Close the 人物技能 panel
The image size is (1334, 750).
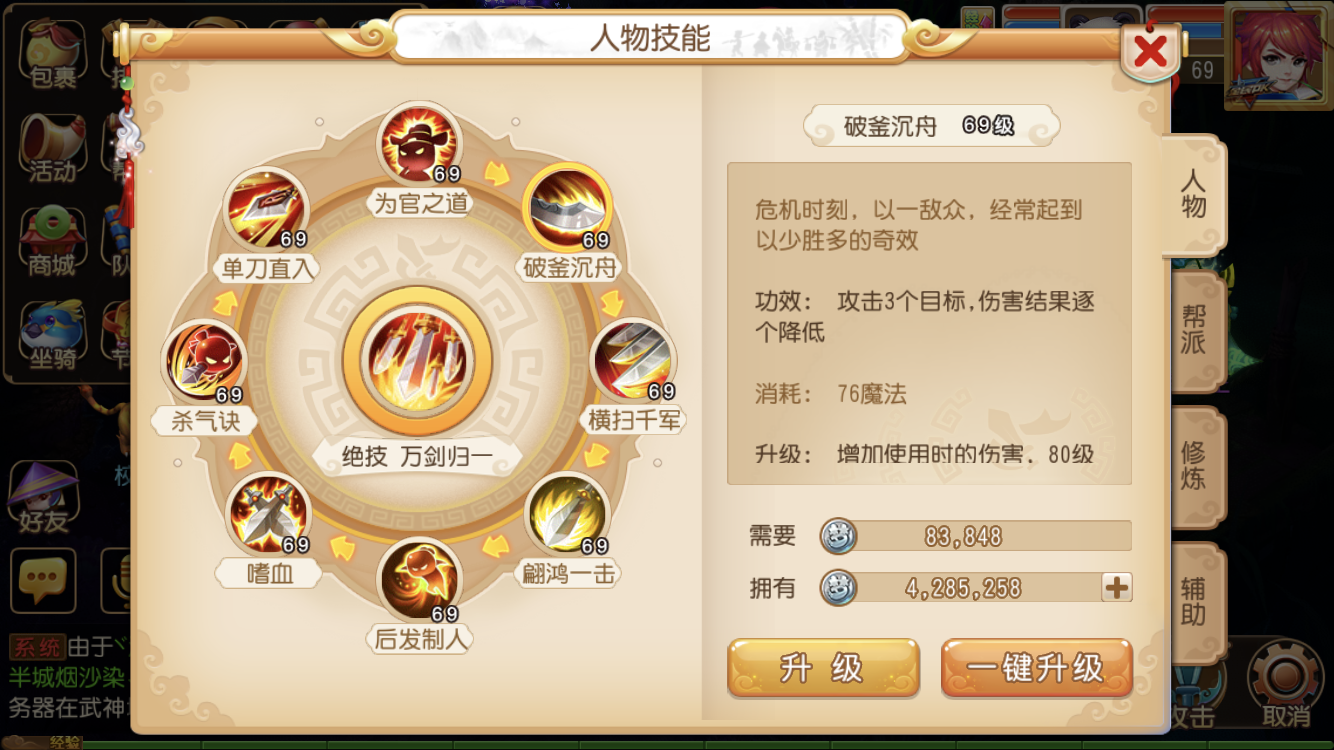[x=1150, y=51]
